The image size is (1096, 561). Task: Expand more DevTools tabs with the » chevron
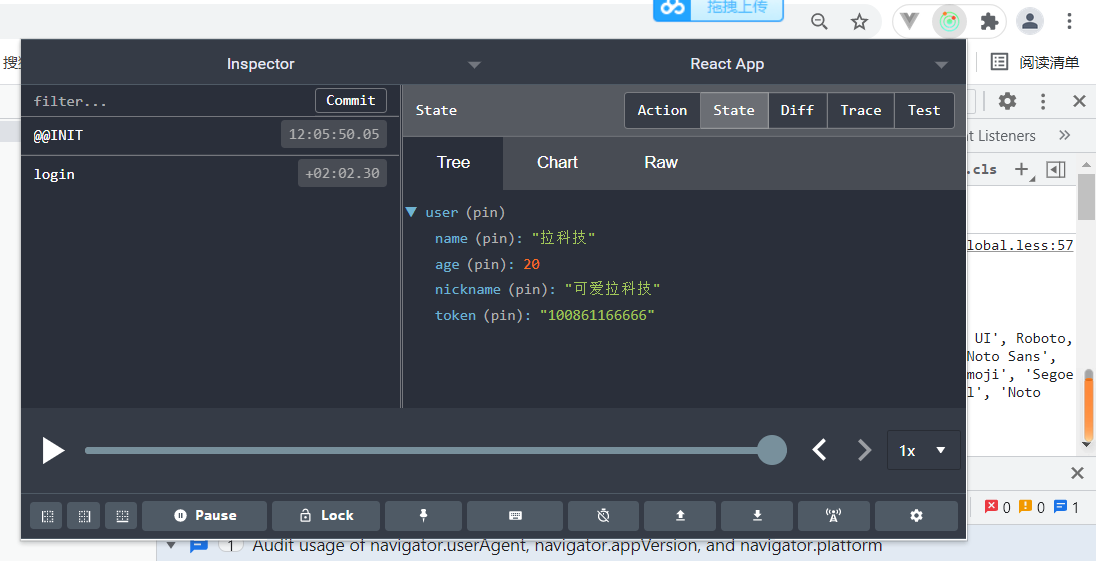point(1065,135)
